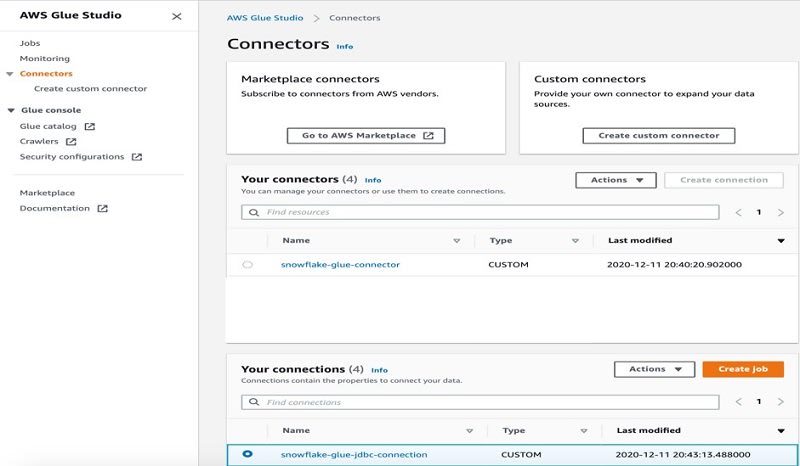
Task: Go to previous page of connections
Action: point(738,402)
